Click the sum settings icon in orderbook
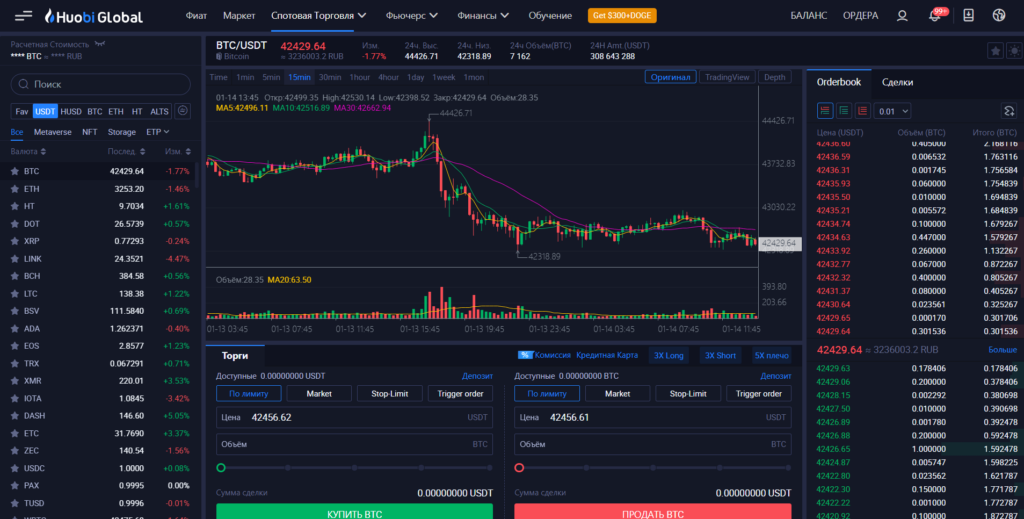 1008,111
